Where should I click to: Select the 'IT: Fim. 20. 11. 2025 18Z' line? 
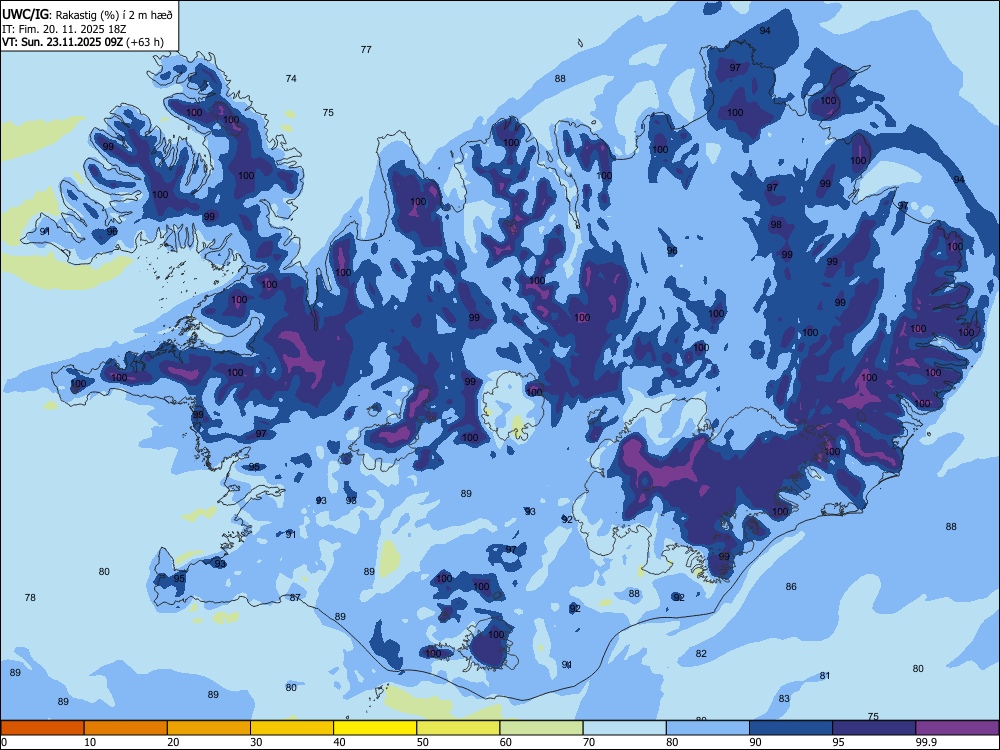[64, 29]
